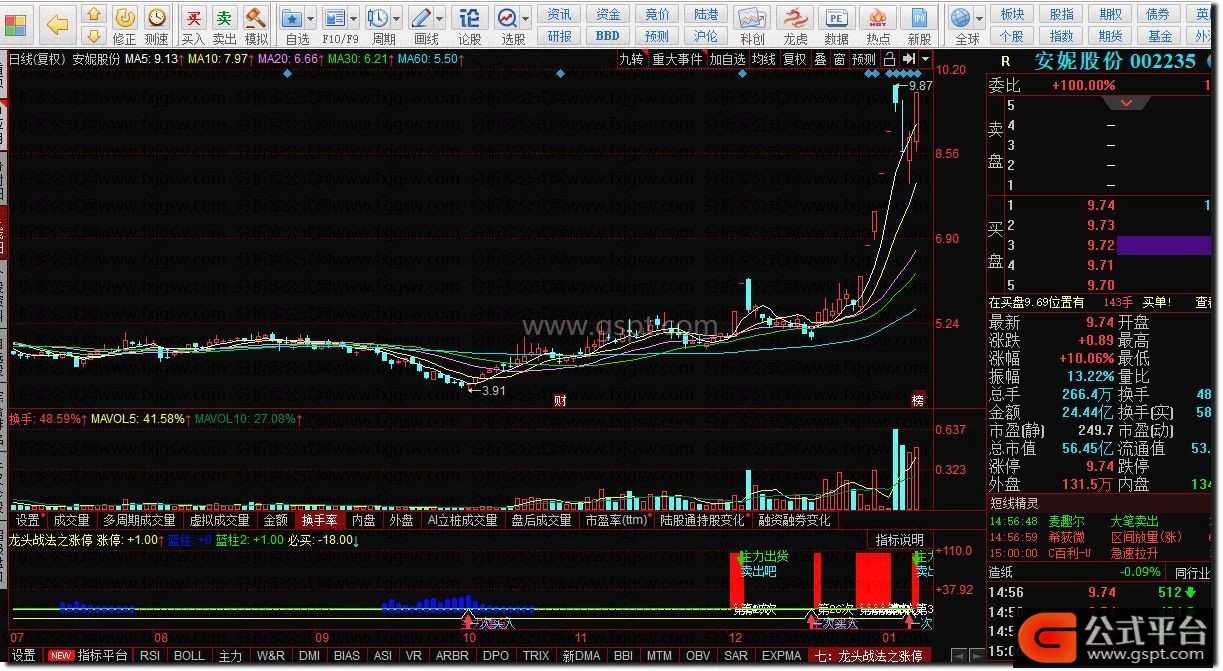
Task: Click the 自选 favorites star icon
Action: 291,18
